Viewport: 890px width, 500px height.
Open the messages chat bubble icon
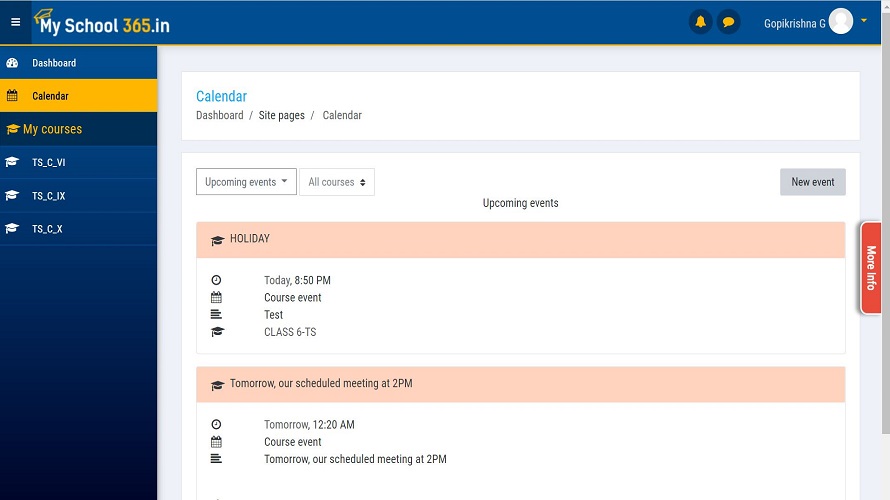pos(729,22)
